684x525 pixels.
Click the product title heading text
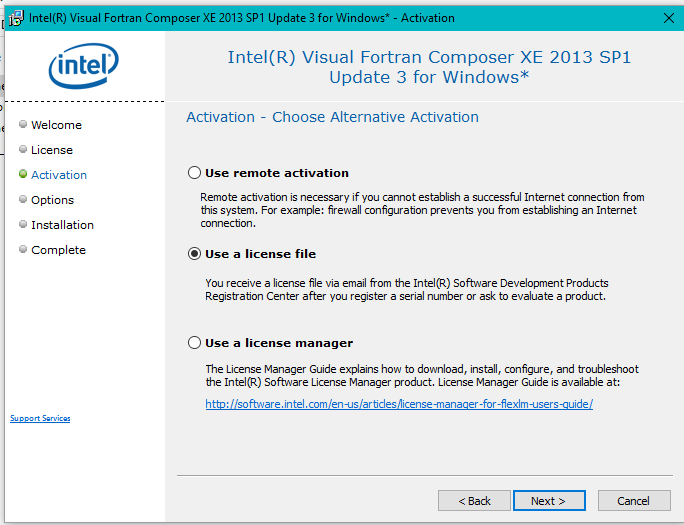coord(429,67)
